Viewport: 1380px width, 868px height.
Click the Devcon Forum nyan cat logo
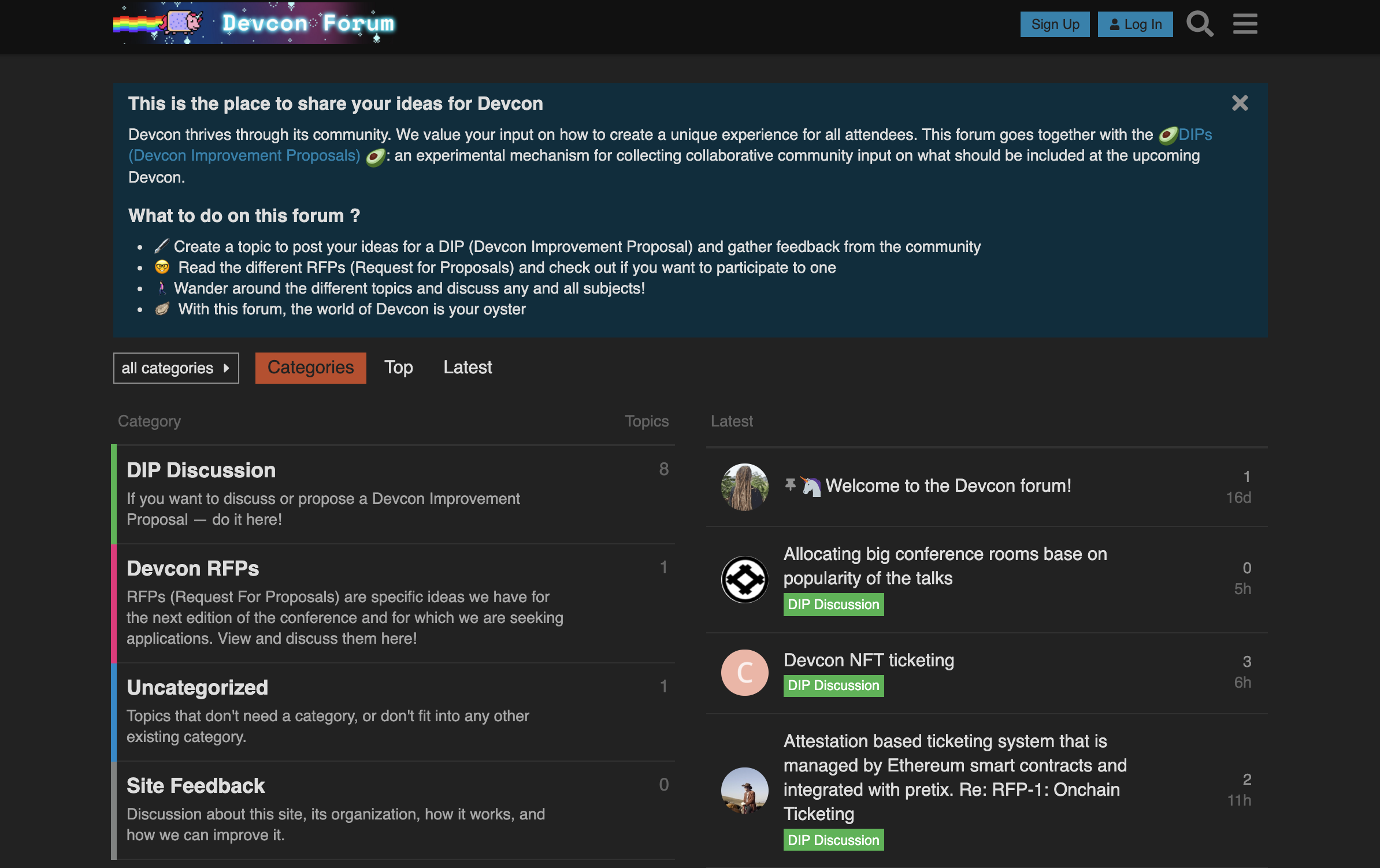[254, 23]
